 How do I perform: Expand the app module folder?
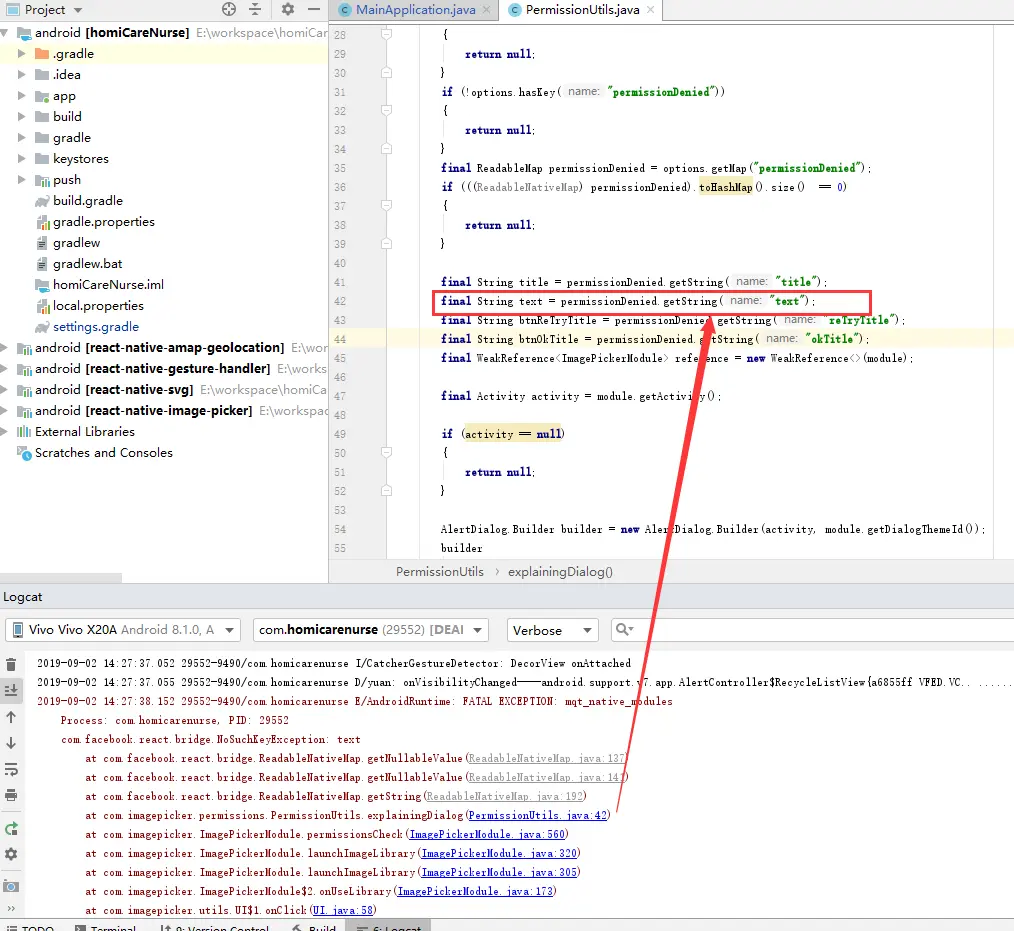click(x=21, y=96)
